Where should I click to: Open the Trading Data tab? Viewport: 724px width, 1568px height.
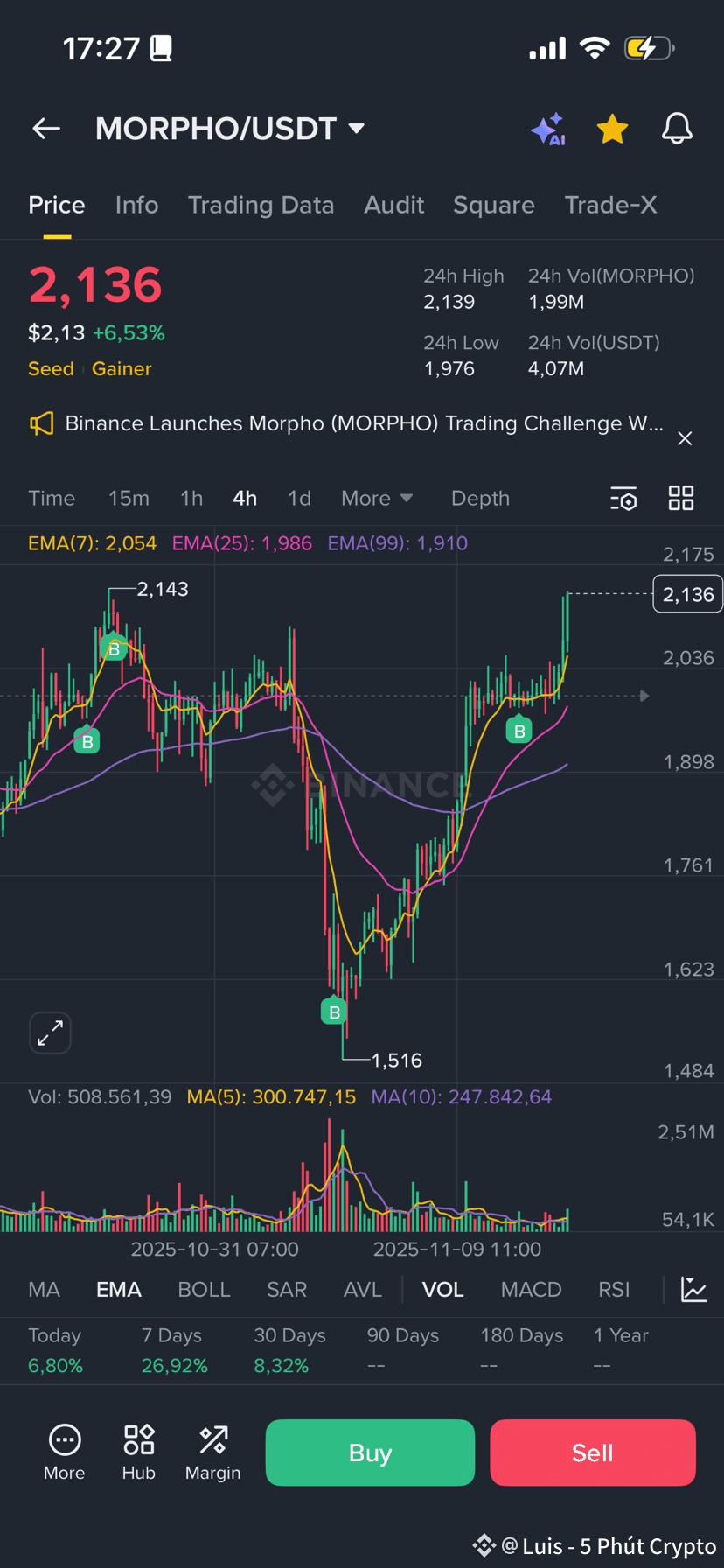(x=261, y=205)
